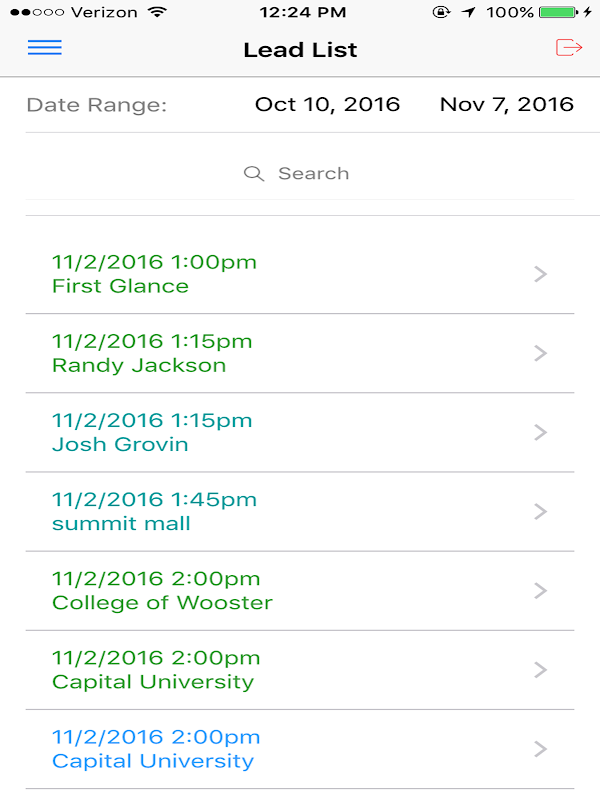600x800 pixels.
Task: Tap the Wi-Fi icon in status bar
Action: [157, 13]
